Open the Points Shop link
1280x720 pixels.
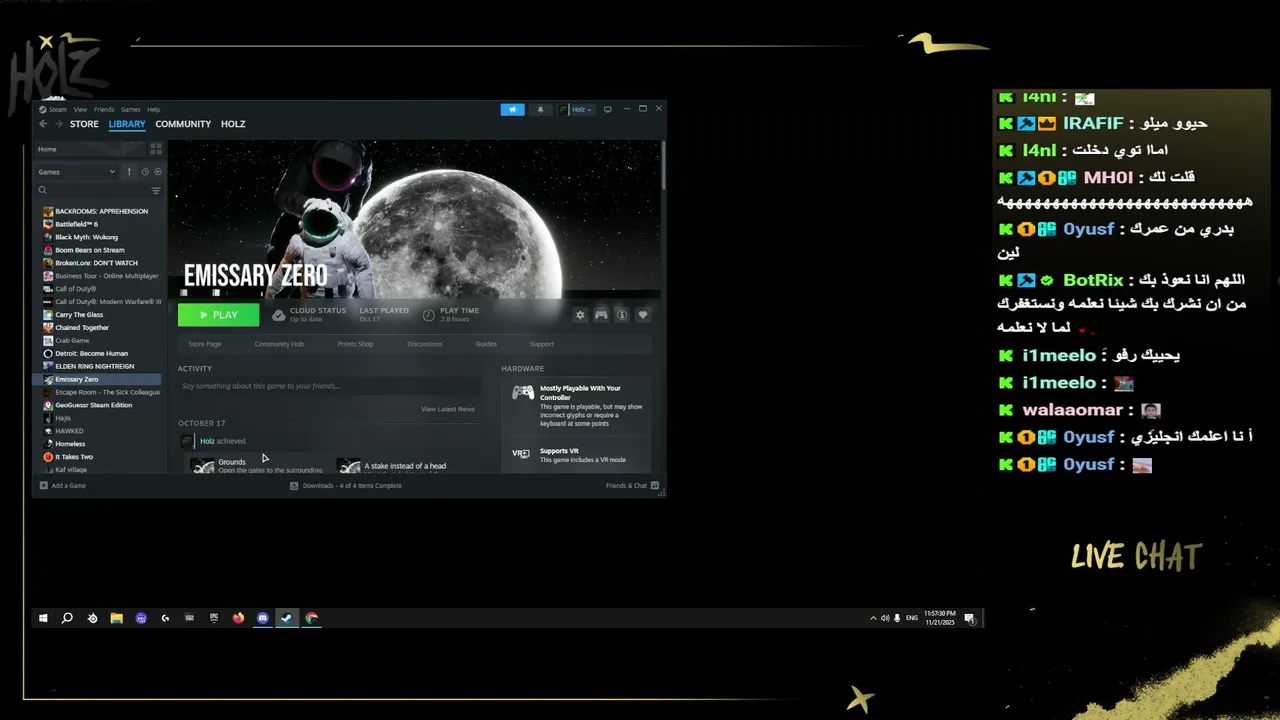pos(355,344)
